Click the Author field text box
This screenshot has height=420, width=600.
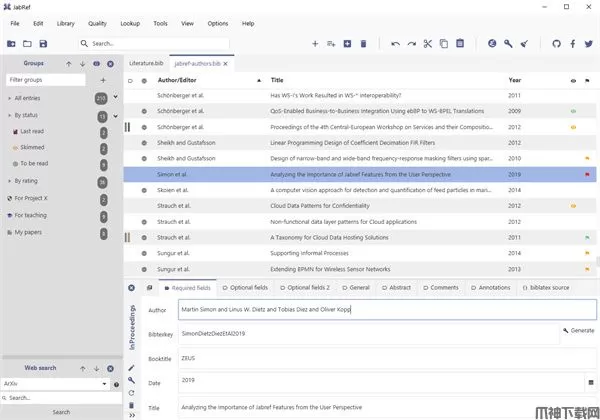tap(387, 309)
